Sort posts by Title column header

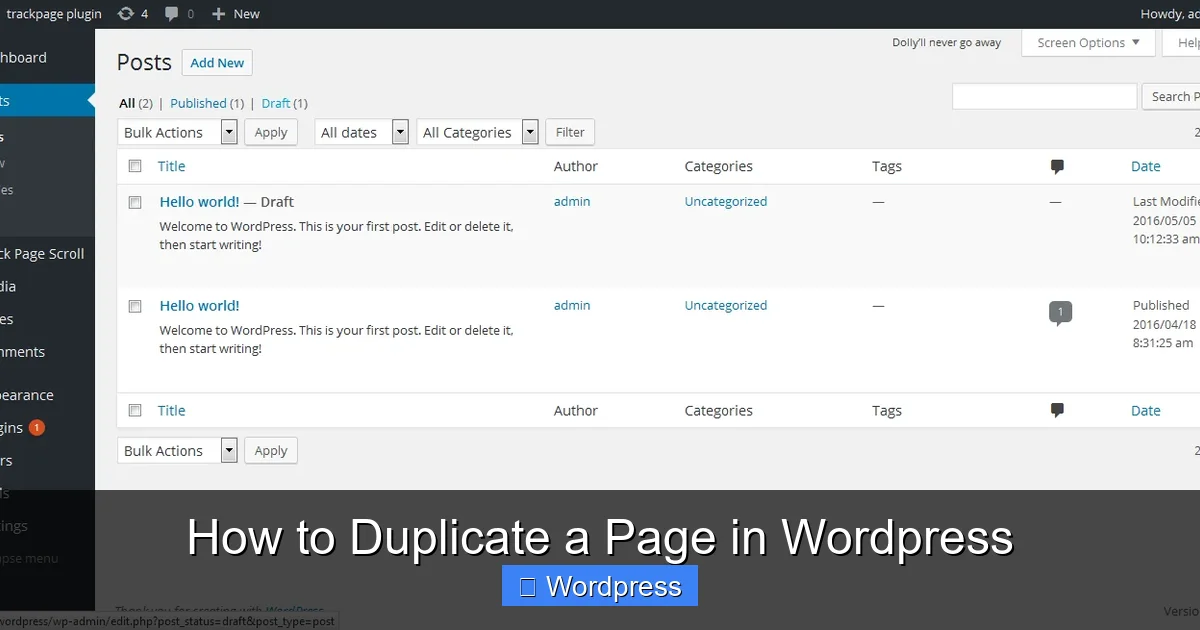click(171, 167)
